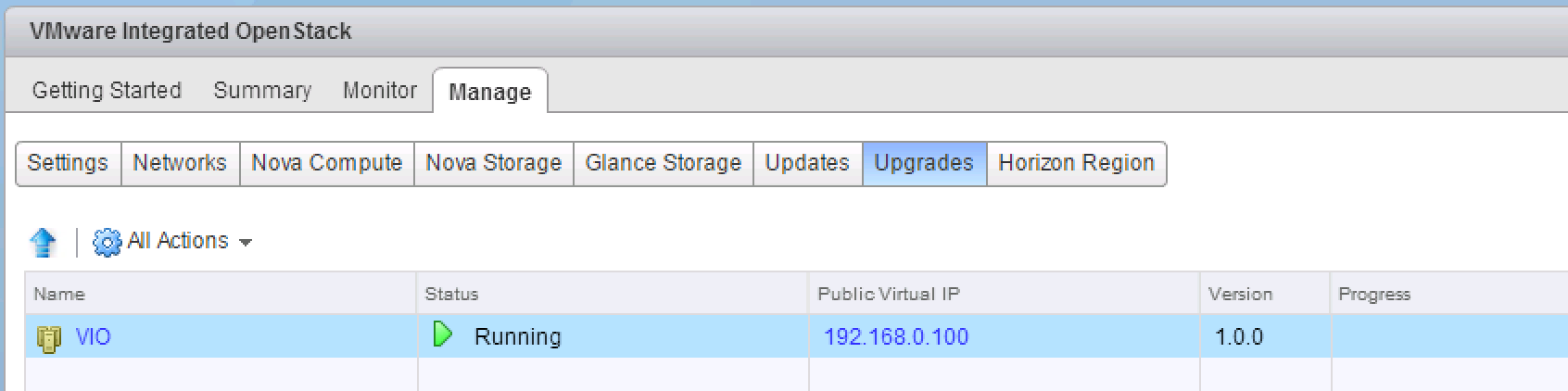
Task: Select the Manage tab
Action: (490, 93)
